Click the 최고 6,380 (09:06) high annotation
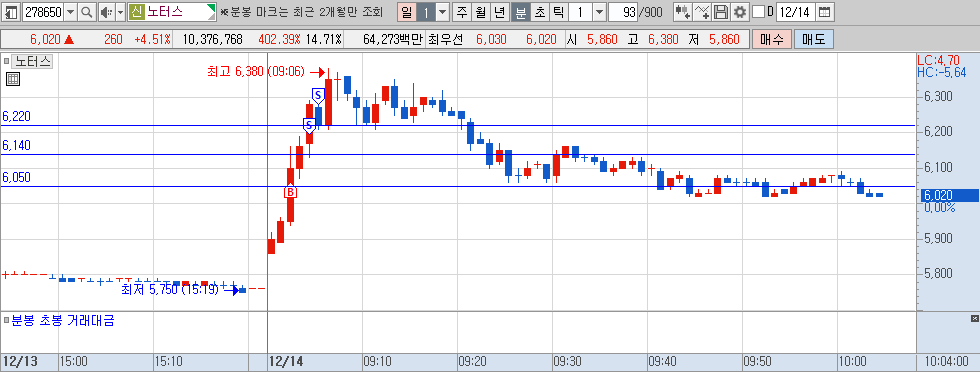The image size is (980, 372). coord(256,71)
